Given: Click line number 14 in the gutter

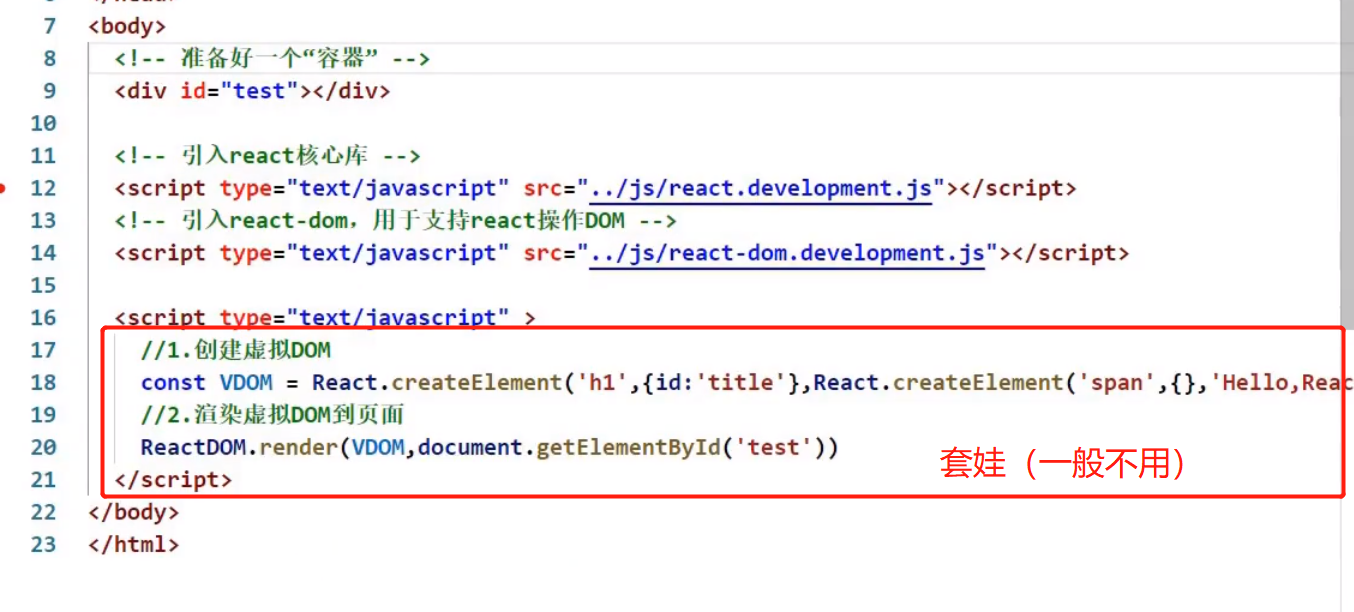Looking at the screenshot, I should (x=43, y=253).
